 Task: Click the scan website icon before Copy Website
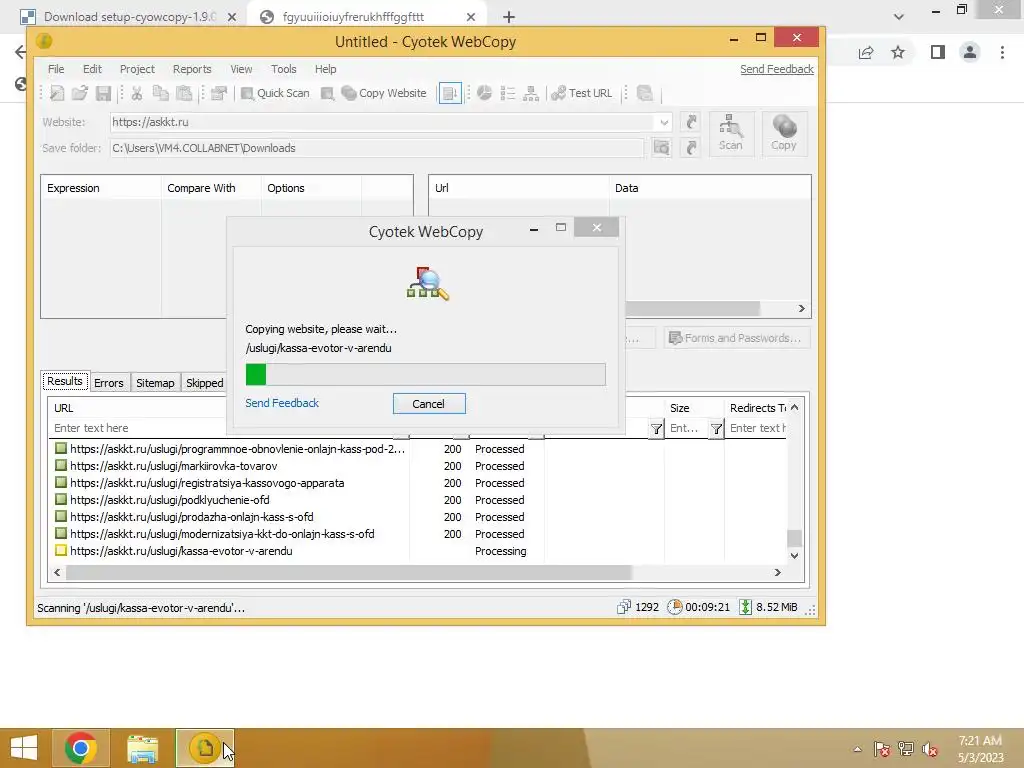pyautogui.click(x=327, y=93)
